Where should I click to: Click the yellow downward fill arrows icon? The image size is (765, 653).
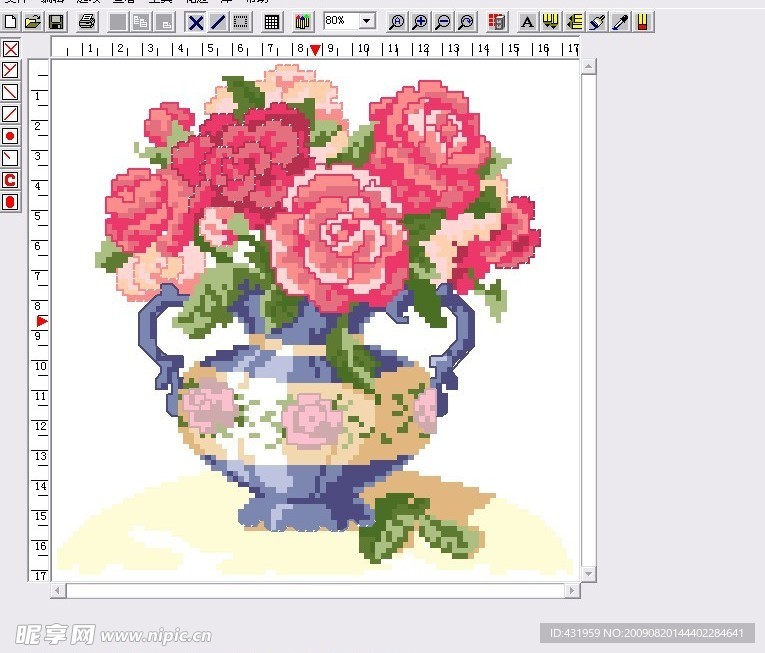point(551,22)
